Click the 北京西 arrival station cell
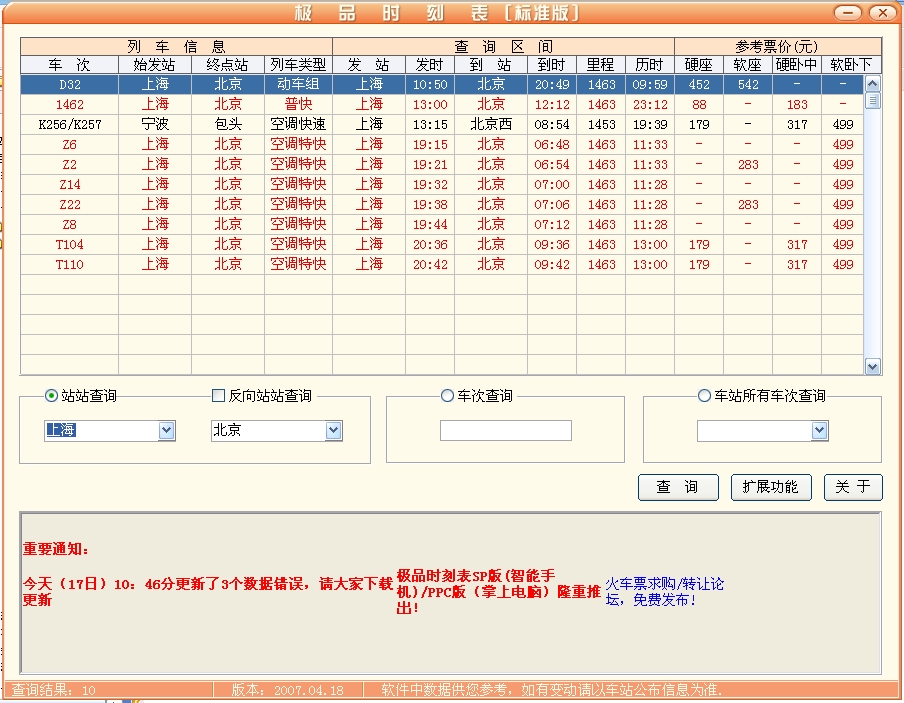The width and height of the screenshot is (904, 703). (x=491, y=125)
